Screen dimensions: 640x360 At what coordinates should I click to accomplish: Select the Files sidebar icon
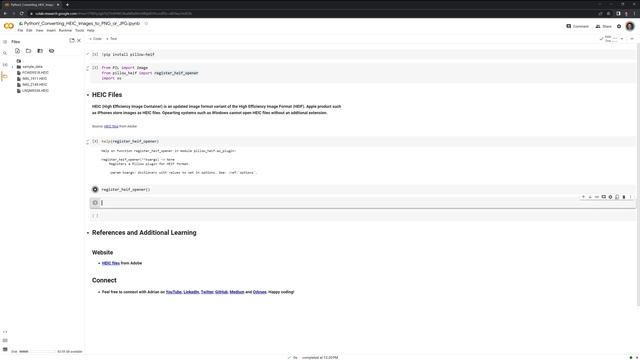point(5,76)
